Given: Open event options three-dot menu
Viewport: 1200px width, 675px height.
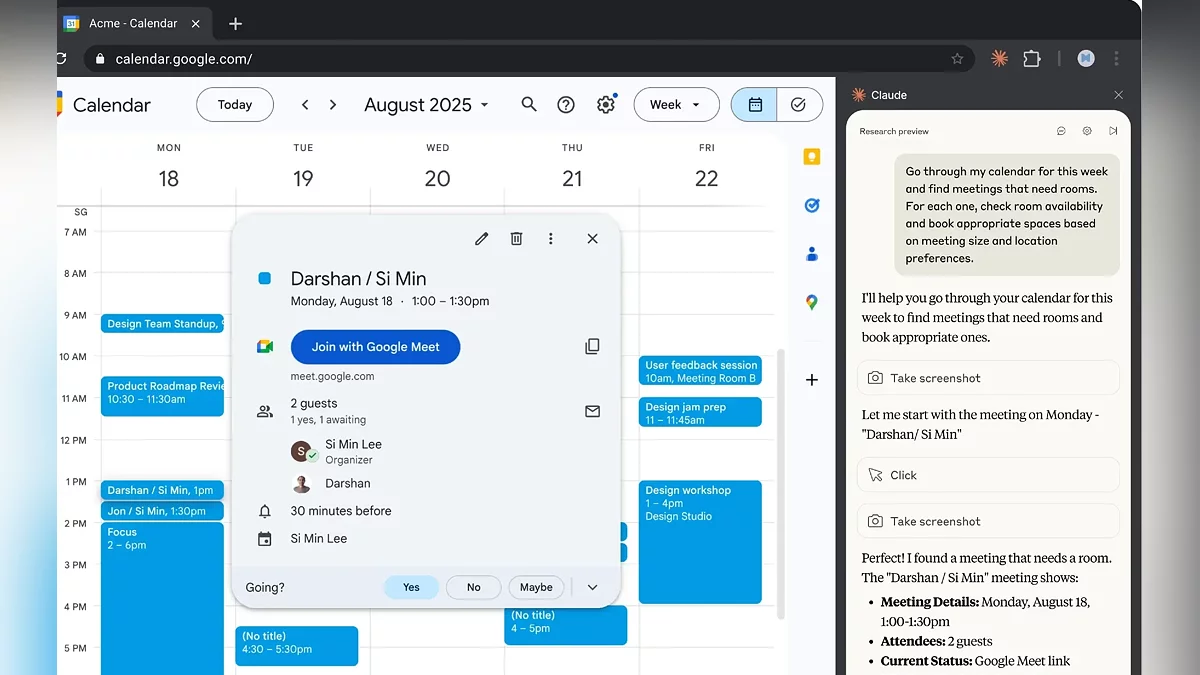Looking at the screenshot, I should pyautogui.click(x=550, y=239).
